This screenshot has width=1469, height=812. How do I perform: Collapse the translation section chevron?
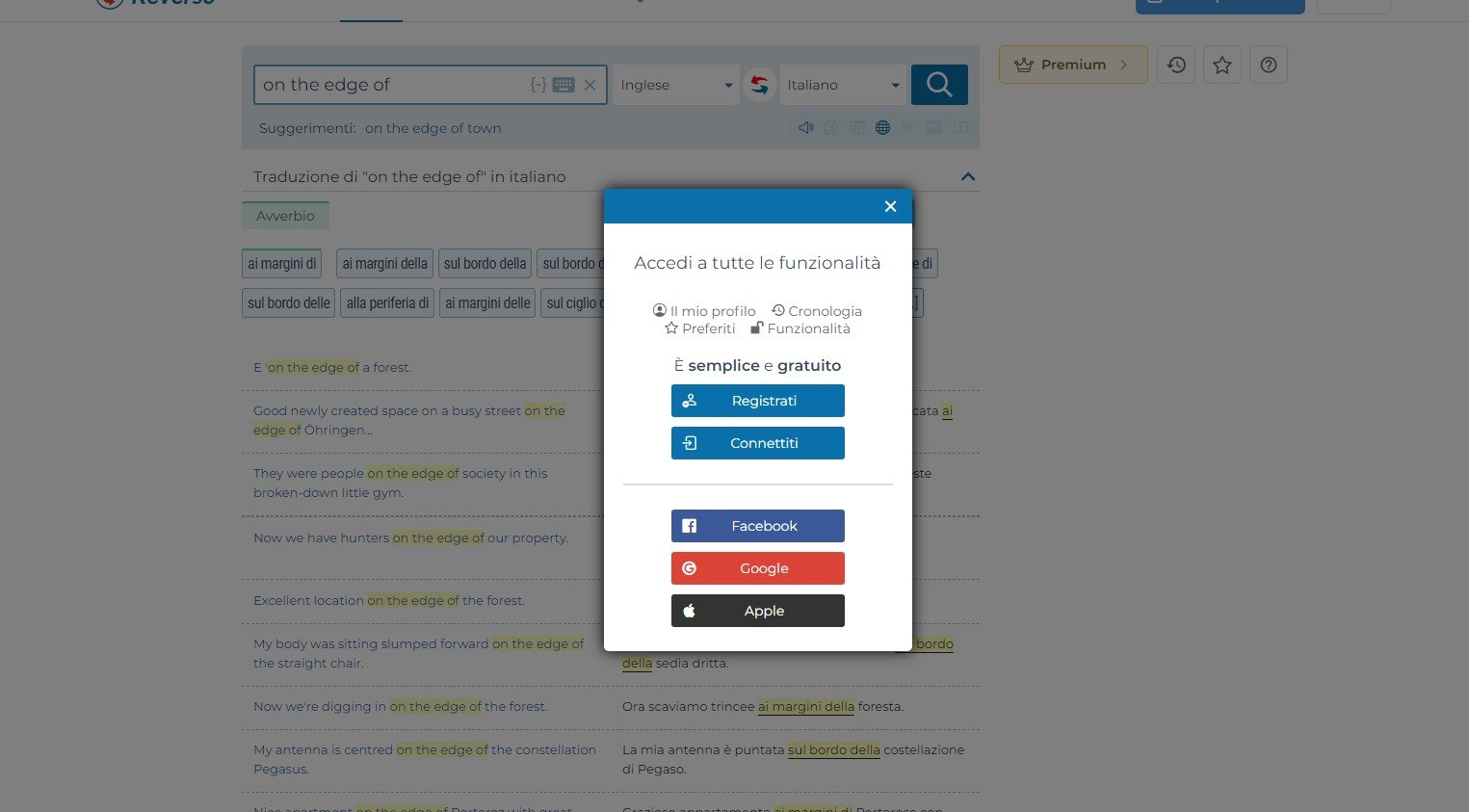point(968,176)
